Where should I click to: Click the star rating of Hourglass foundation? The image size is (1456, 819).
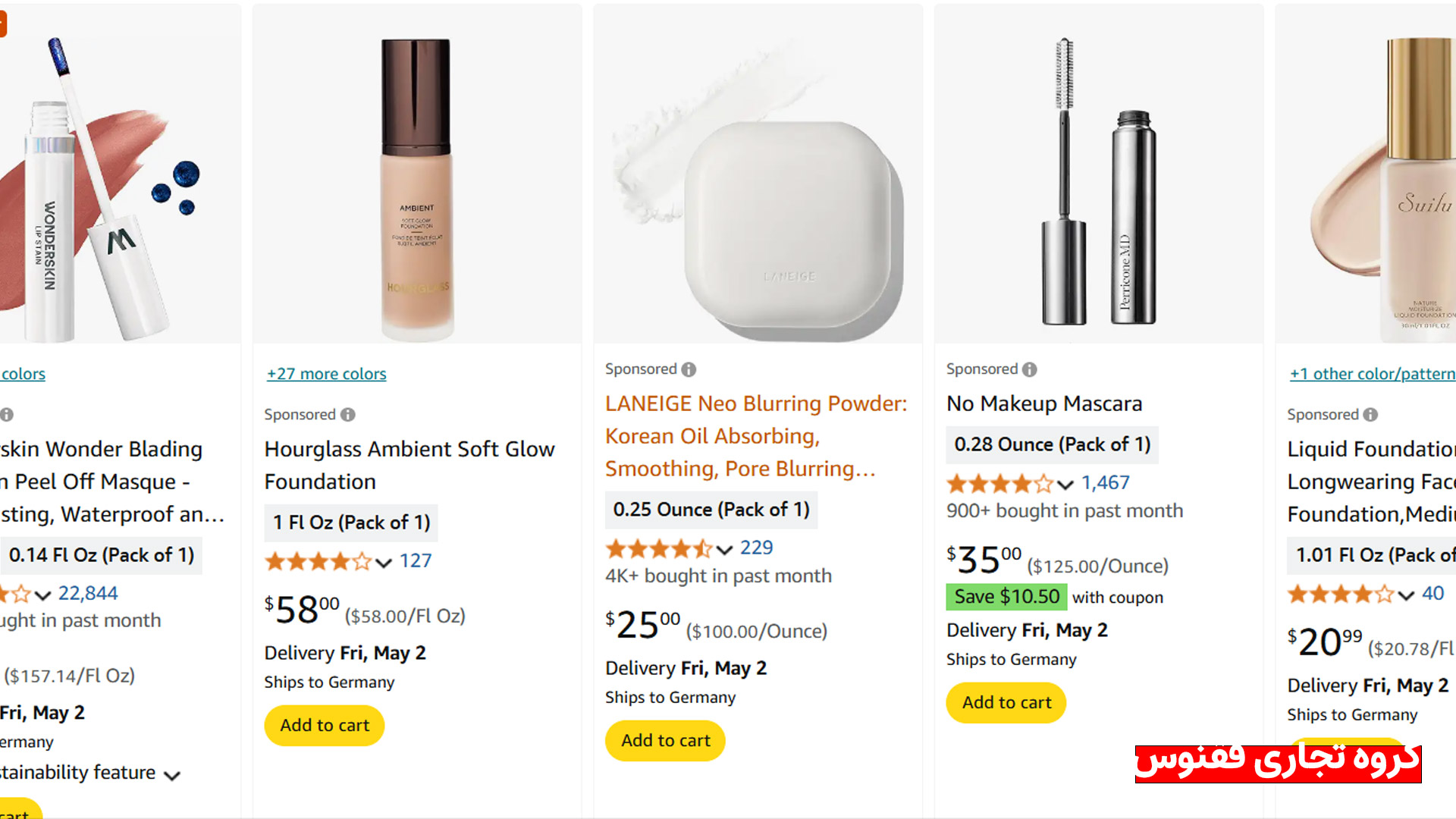(x=318, y=561)
